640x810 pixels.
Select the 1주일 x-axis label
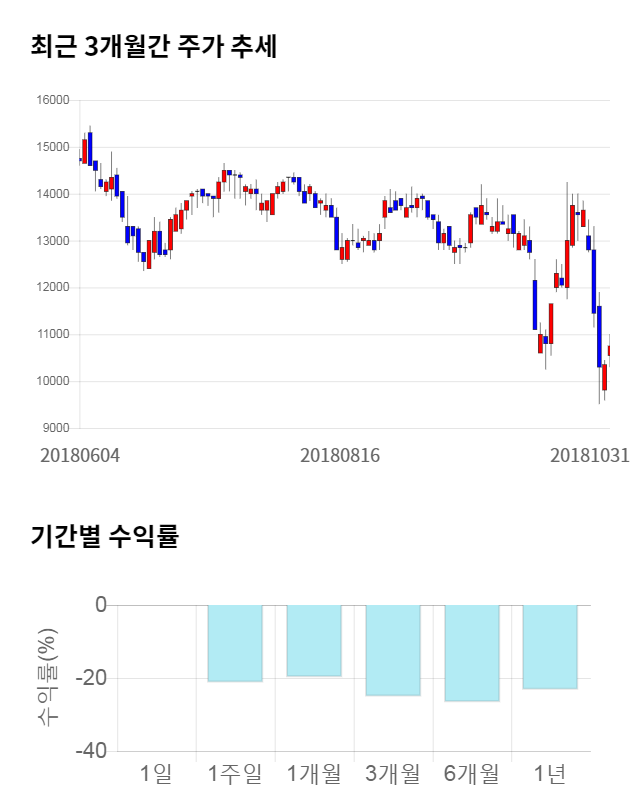tap(235, 773)
